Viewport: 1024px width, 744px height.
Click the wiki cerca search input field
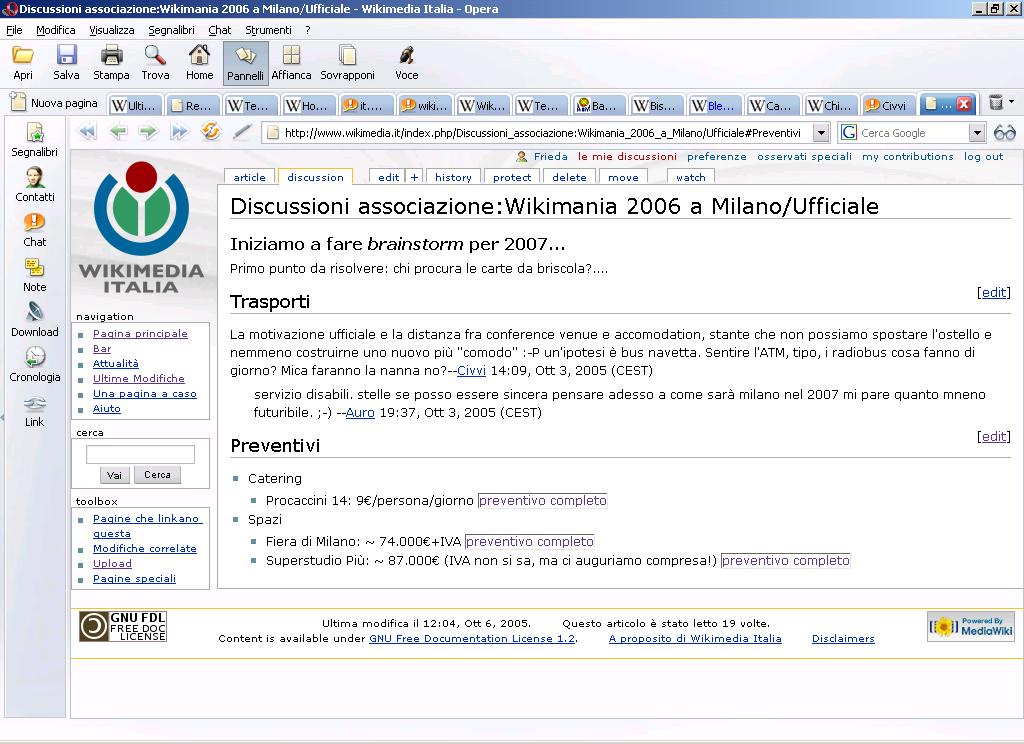point(140,454)
